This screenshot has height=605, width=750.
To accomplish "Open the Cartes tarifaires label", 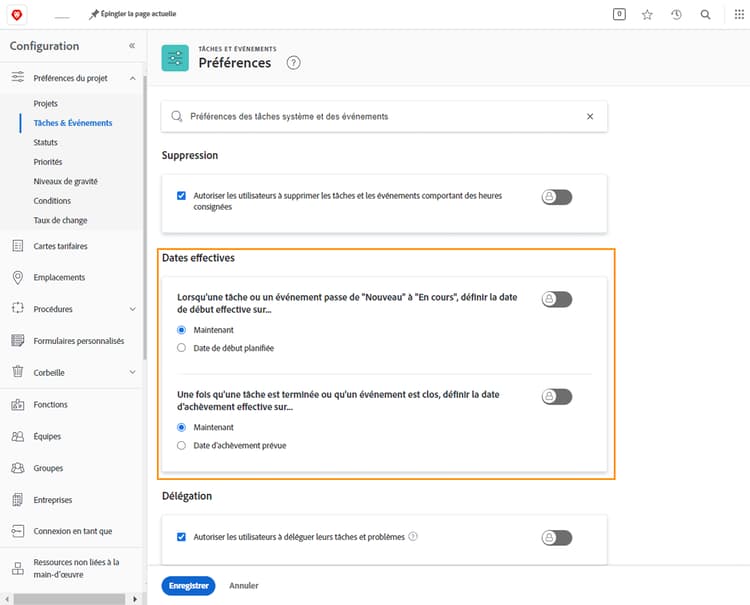I will tap(60, 246).
